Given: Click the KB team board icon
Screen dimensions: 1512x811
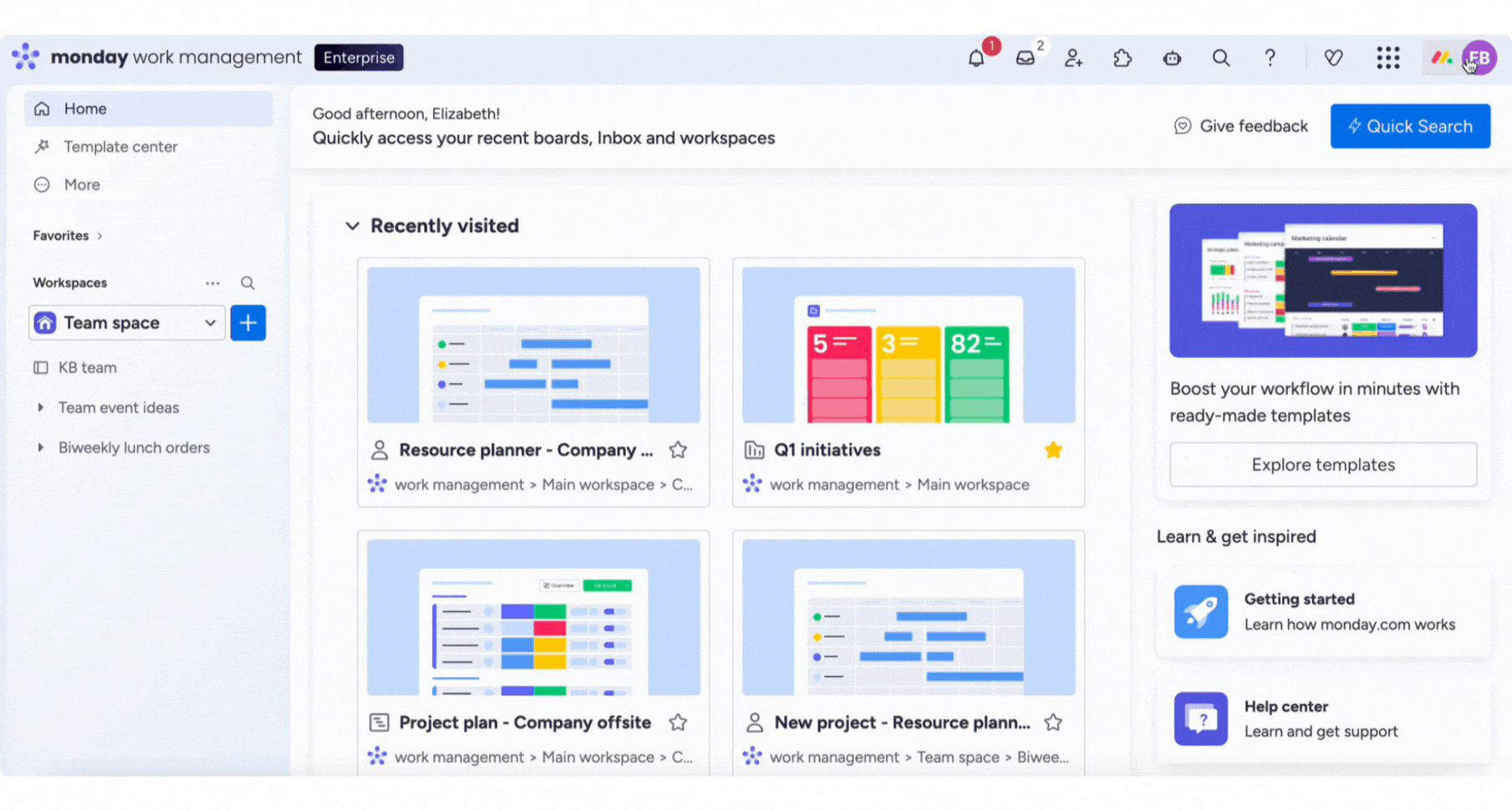Looking at the screenshot, I should pyautogui.click(x=41, y=368).
